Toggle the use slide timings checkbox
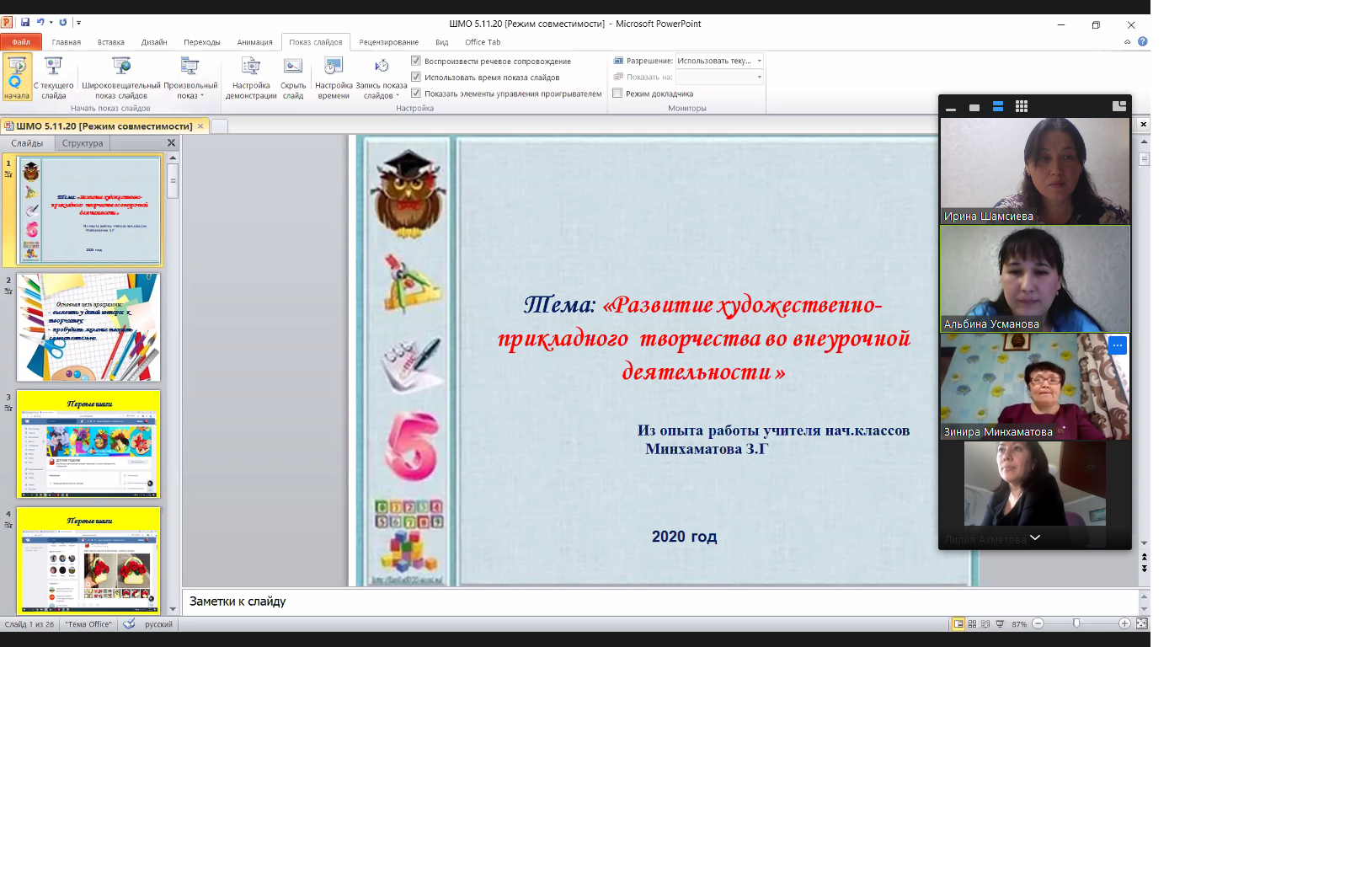1372x893 pixels. coord(416,77)
